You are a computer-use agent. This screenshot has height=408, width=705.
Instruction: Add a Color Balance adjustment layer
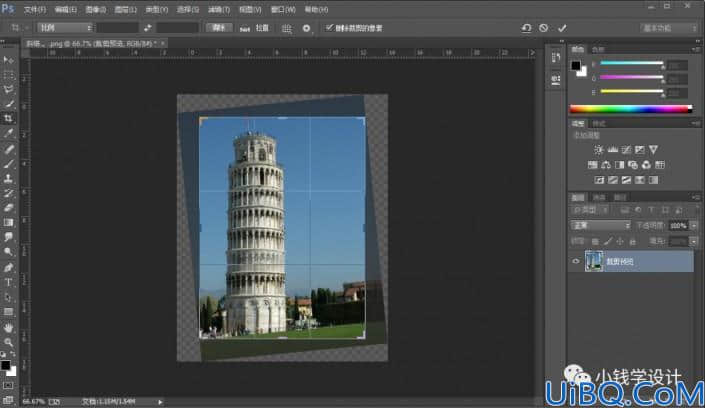pyautogui.click(x=606, y=165)
